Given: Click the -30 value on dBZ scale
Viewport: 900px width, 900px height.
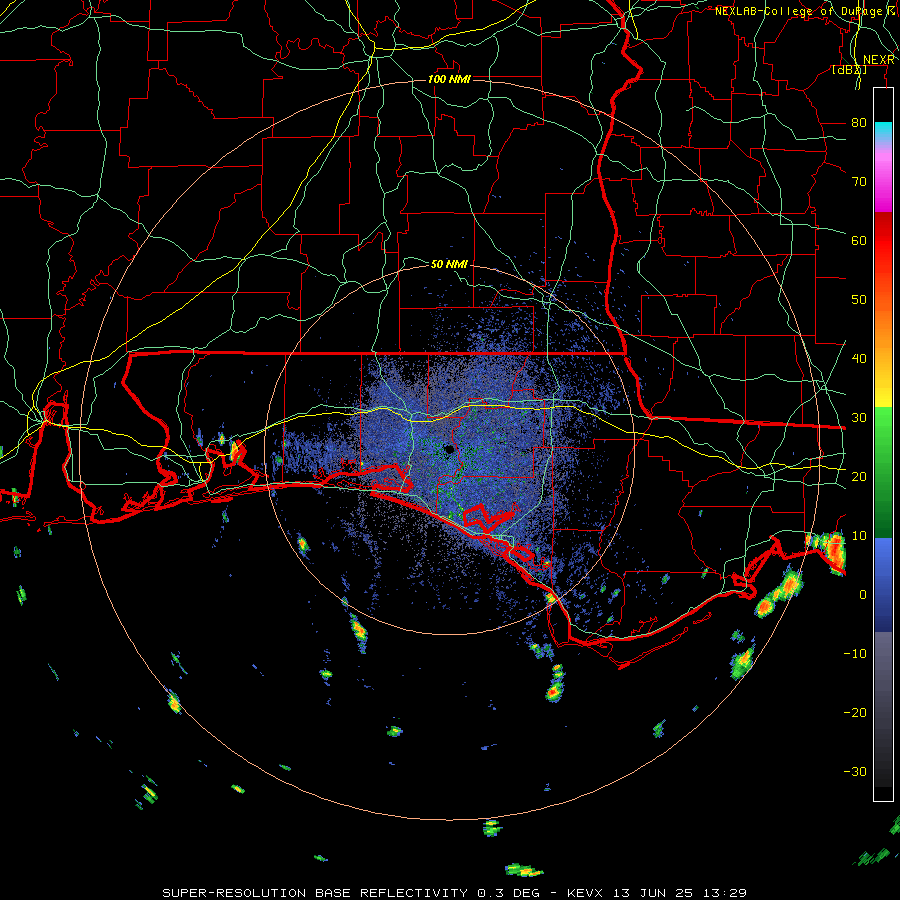Looking at the screenshot, I should [x=855, y=771].
